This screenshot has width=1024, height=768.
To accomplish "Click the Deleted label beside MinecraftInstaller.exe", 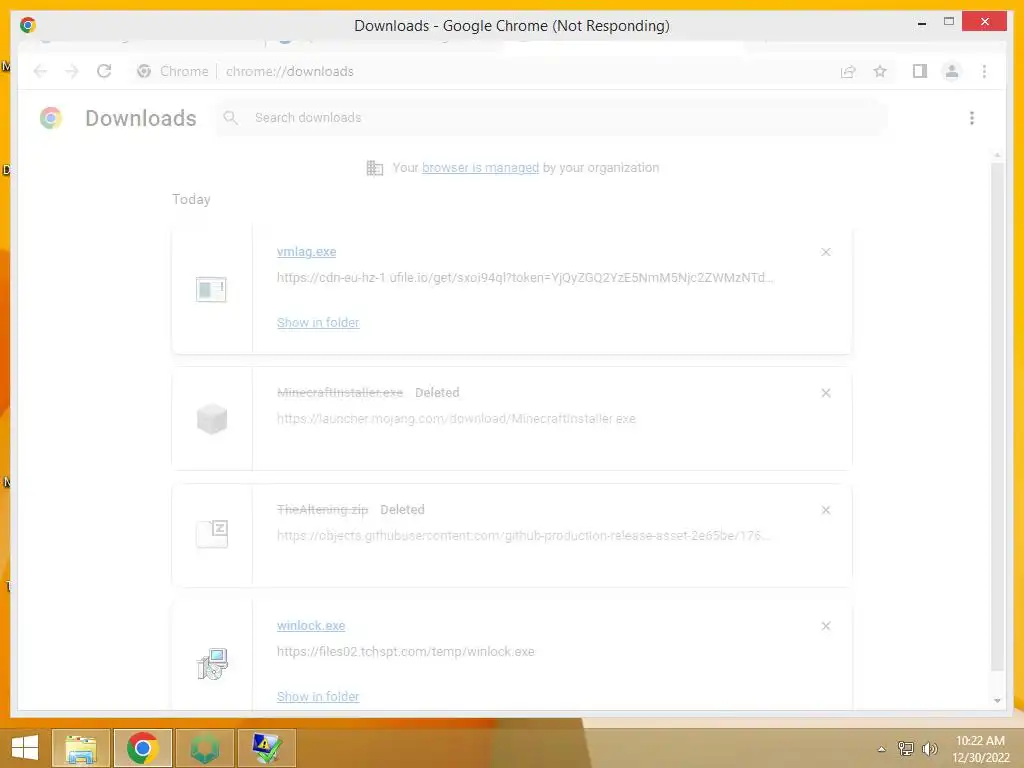I will point(437,392).
